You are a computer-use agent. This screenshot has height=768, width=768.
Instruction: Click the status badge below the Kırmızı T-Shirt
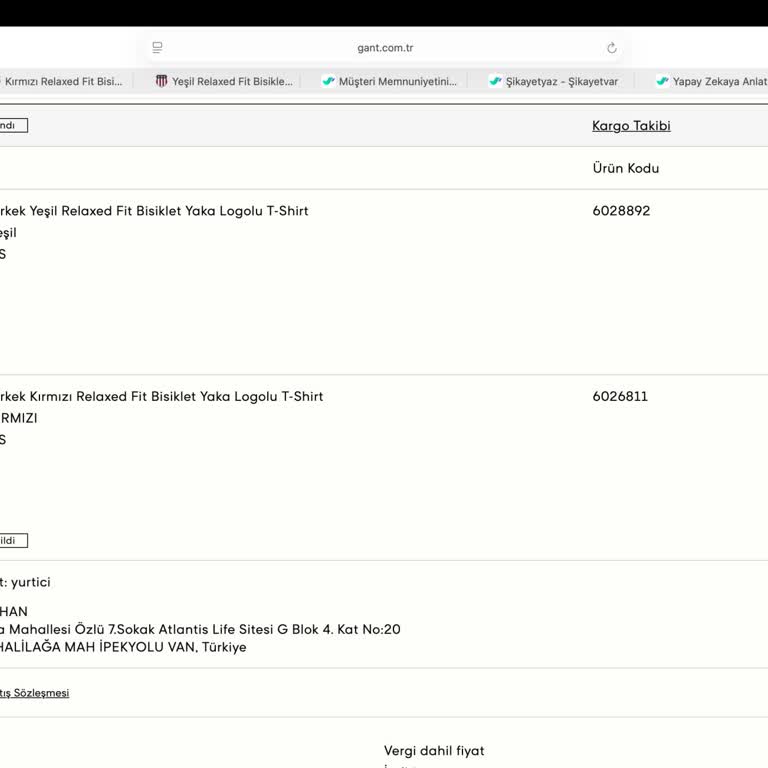[x=14, y=540]
